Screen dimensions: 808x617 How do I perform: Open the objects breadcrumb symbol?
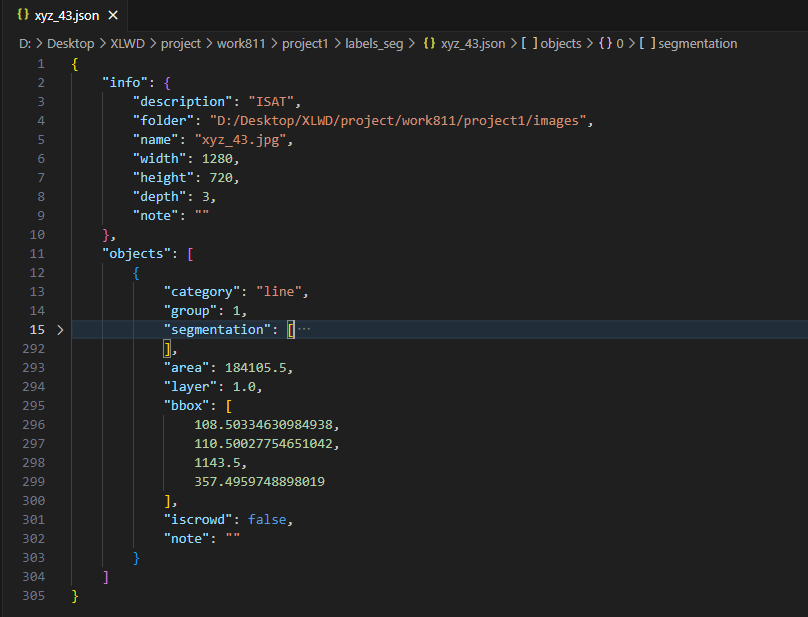[x=551, y=44]
